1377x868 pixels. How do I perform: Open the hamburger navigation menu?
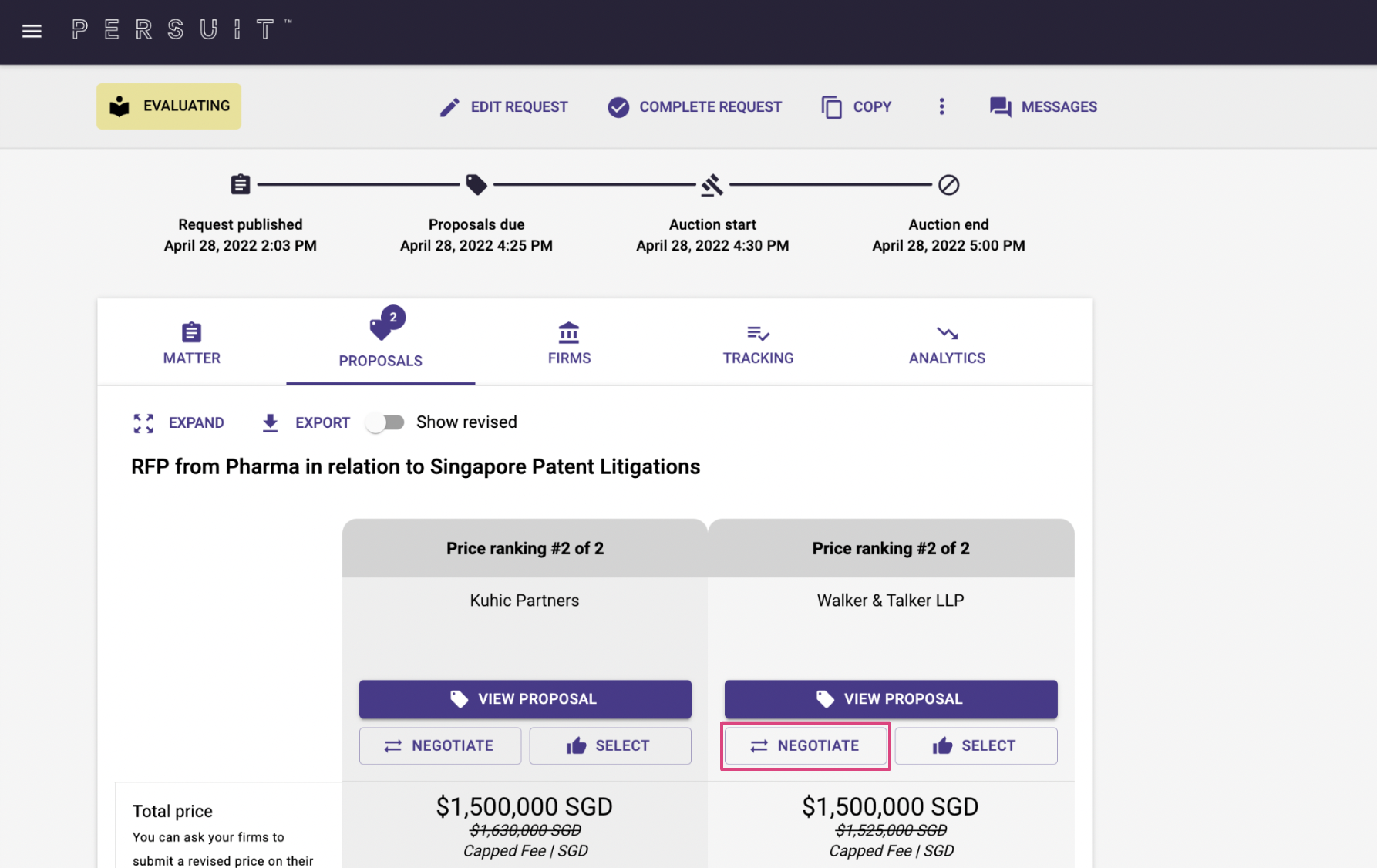[x=32, y=31]
